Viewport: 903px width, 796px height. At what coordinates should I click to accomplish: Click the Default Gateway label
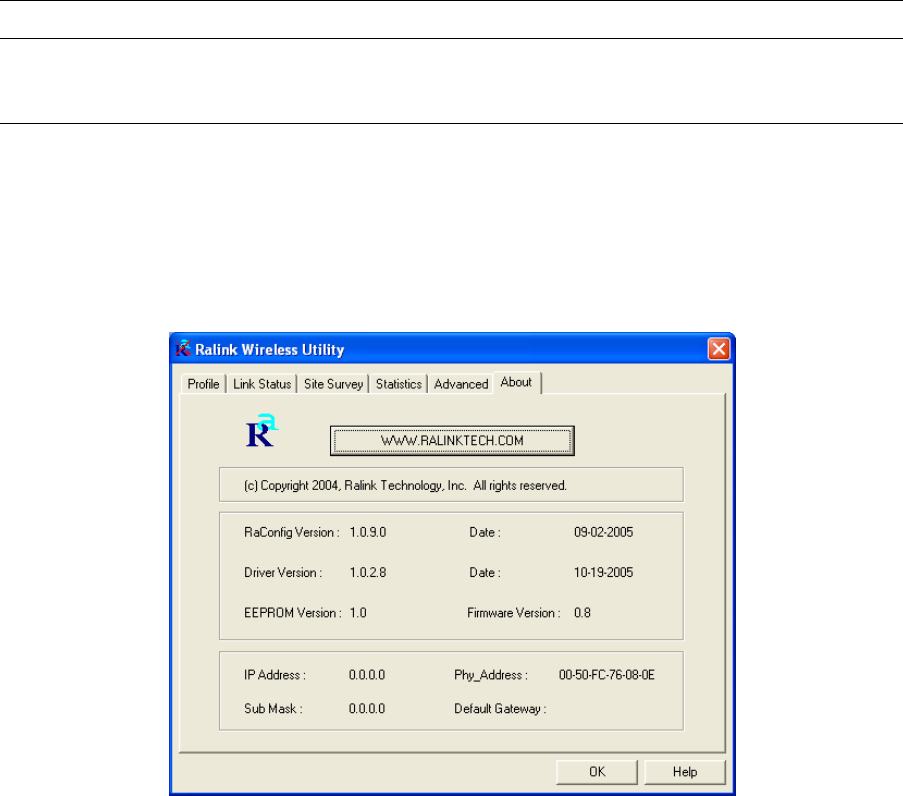(500, 709)
